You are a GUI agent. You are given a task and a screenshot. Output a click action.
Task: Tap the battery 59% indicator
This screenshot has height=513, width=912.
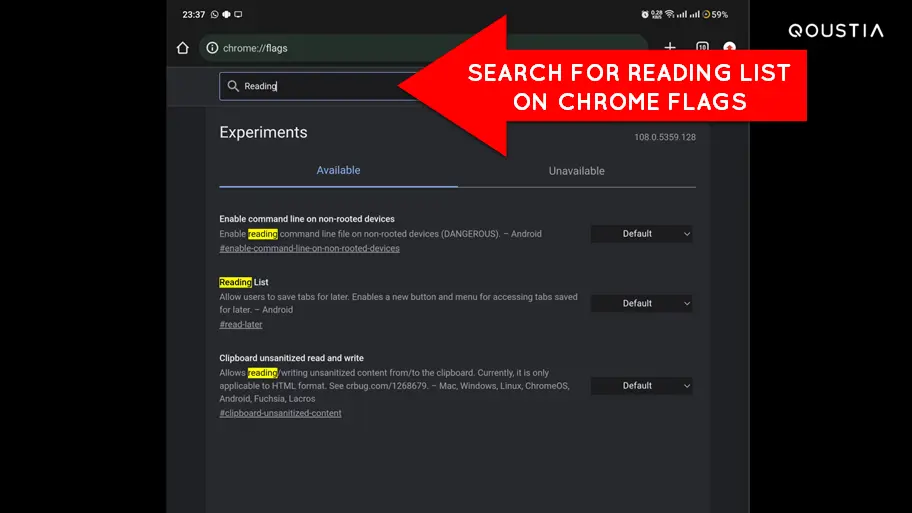[x=715, y=15]
